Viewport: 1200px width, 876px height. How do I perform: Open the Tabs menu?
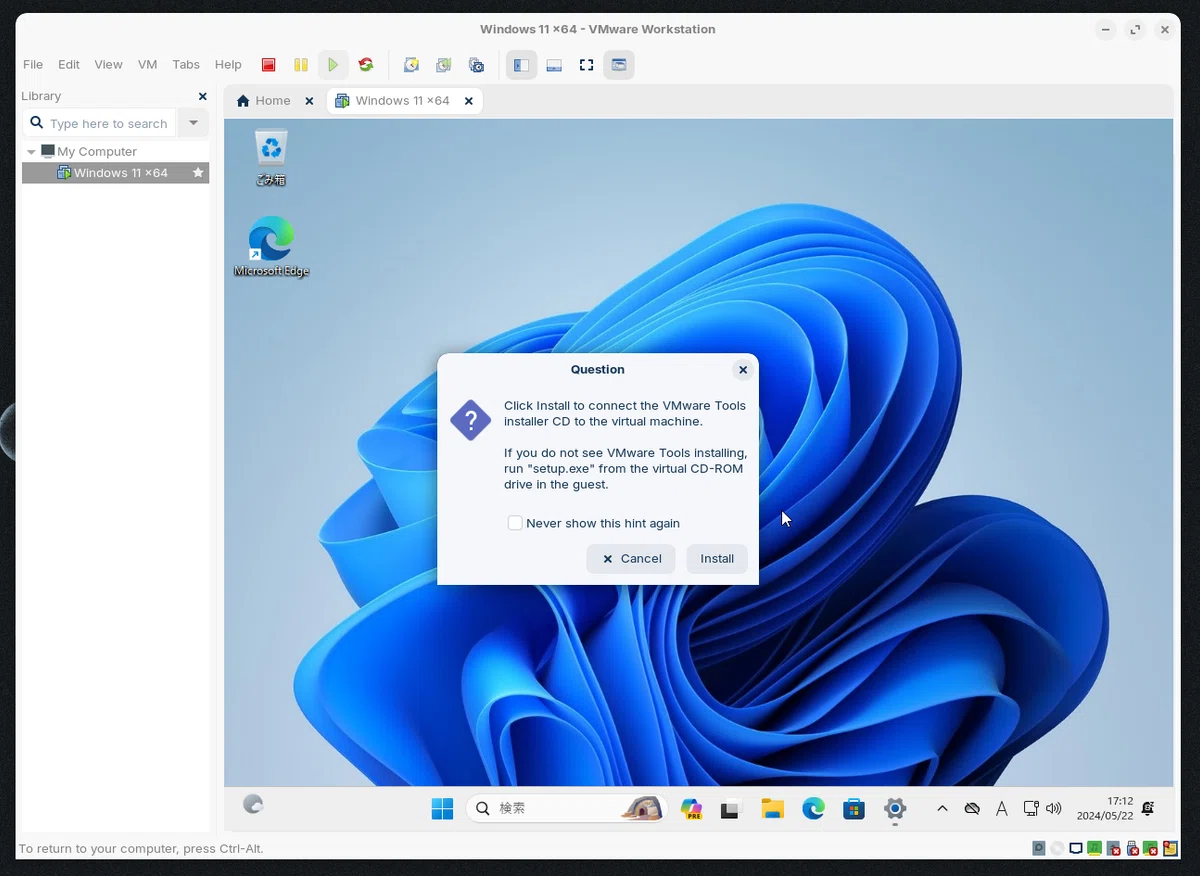tap(186, 64)
